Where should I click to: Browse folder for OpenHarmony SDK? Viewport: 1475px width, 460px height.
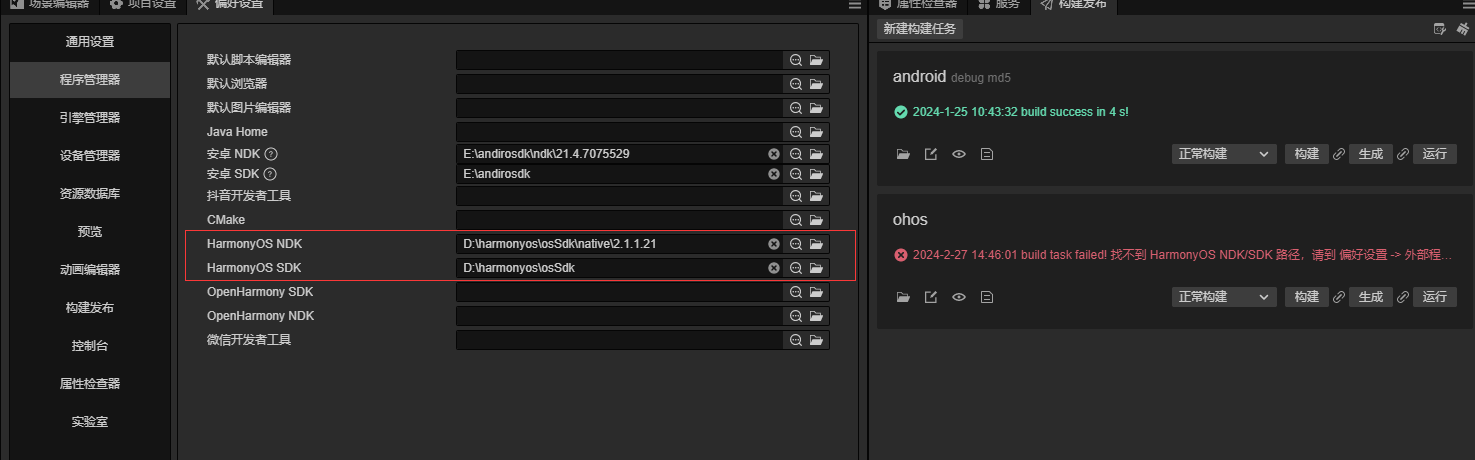tap(816, 292)
